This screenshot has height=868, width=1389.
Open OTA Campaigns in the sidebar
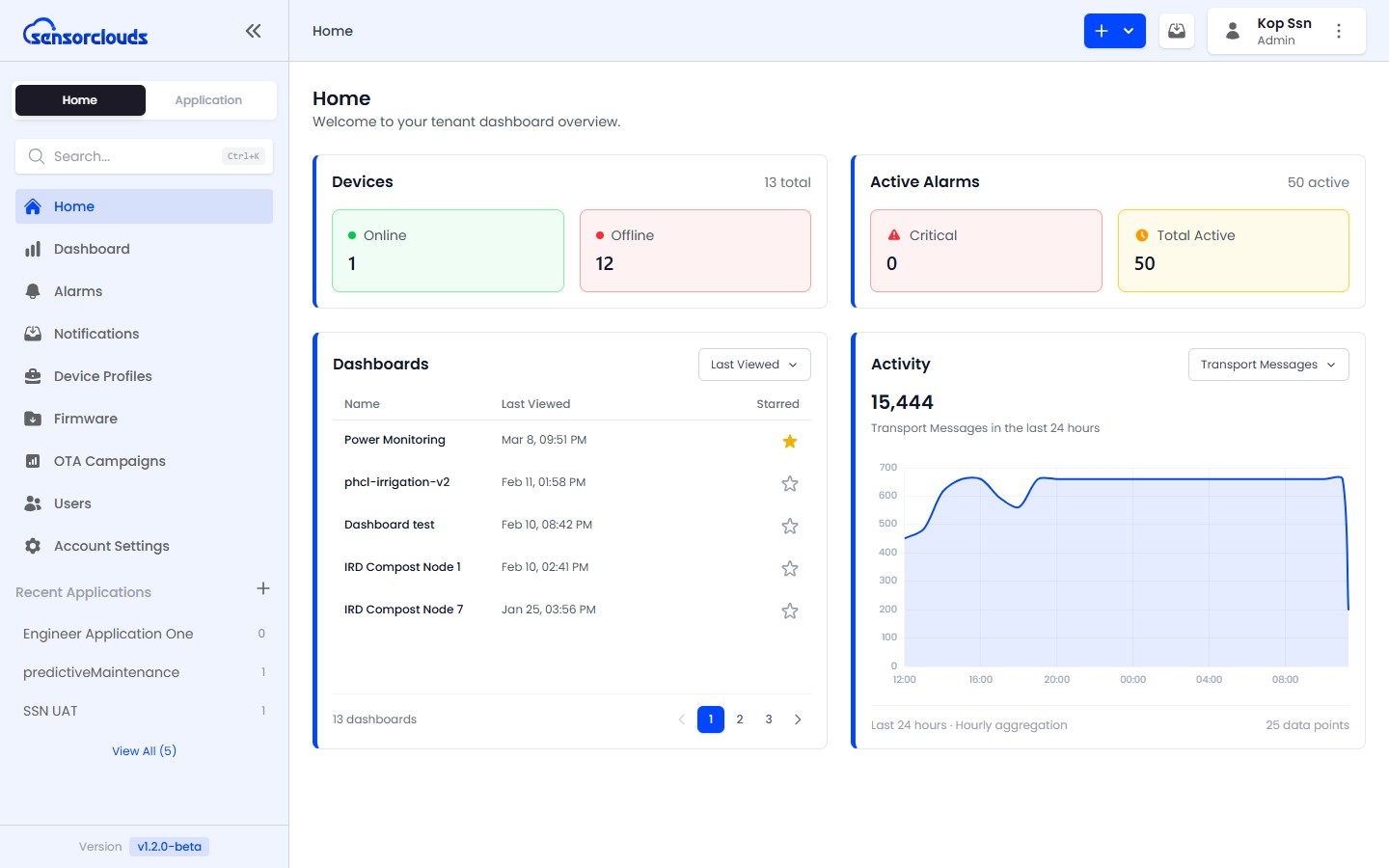[x=32, y=461]
